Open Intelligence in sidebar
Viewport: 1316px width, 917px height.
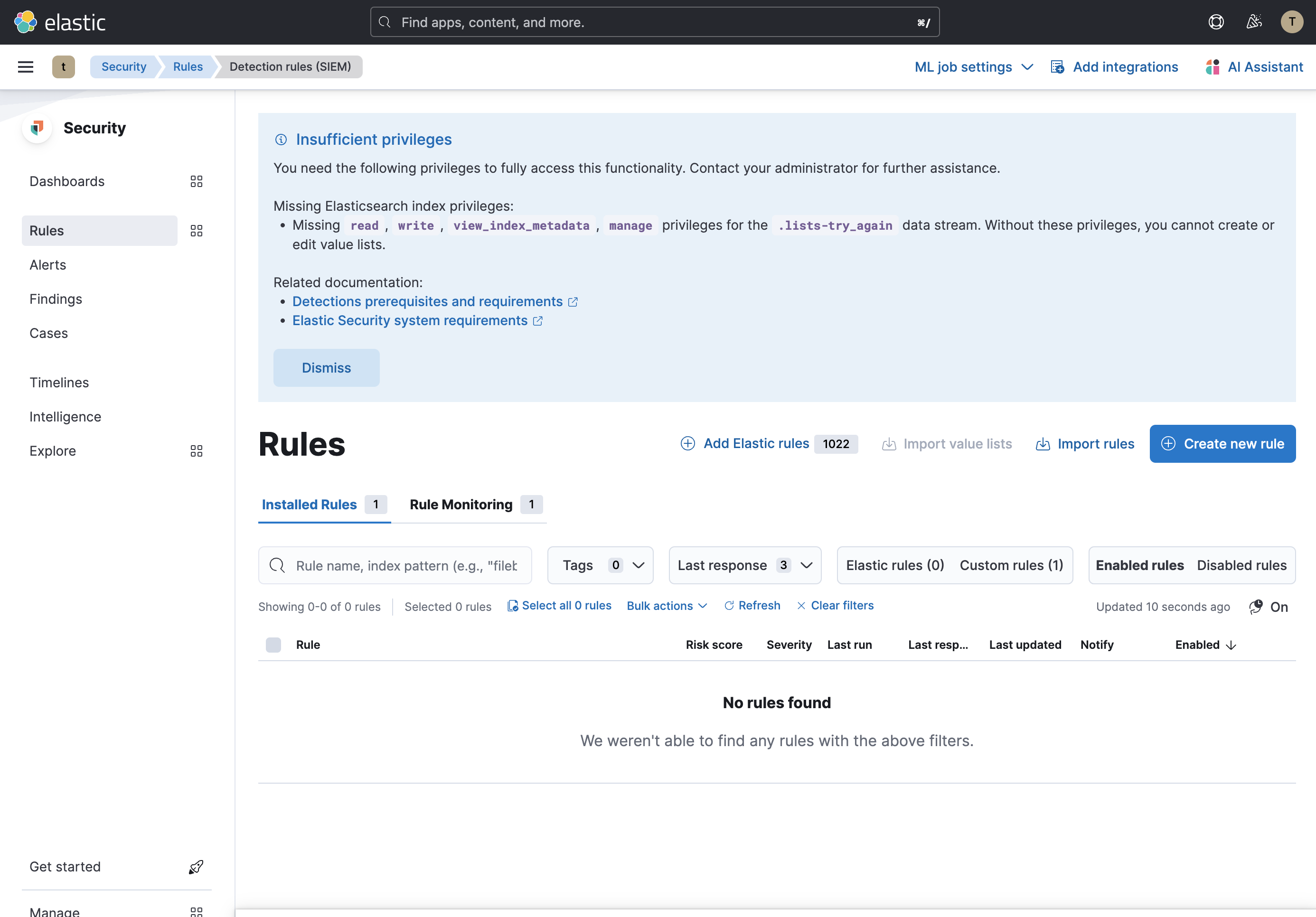click(x=66, y=417)
